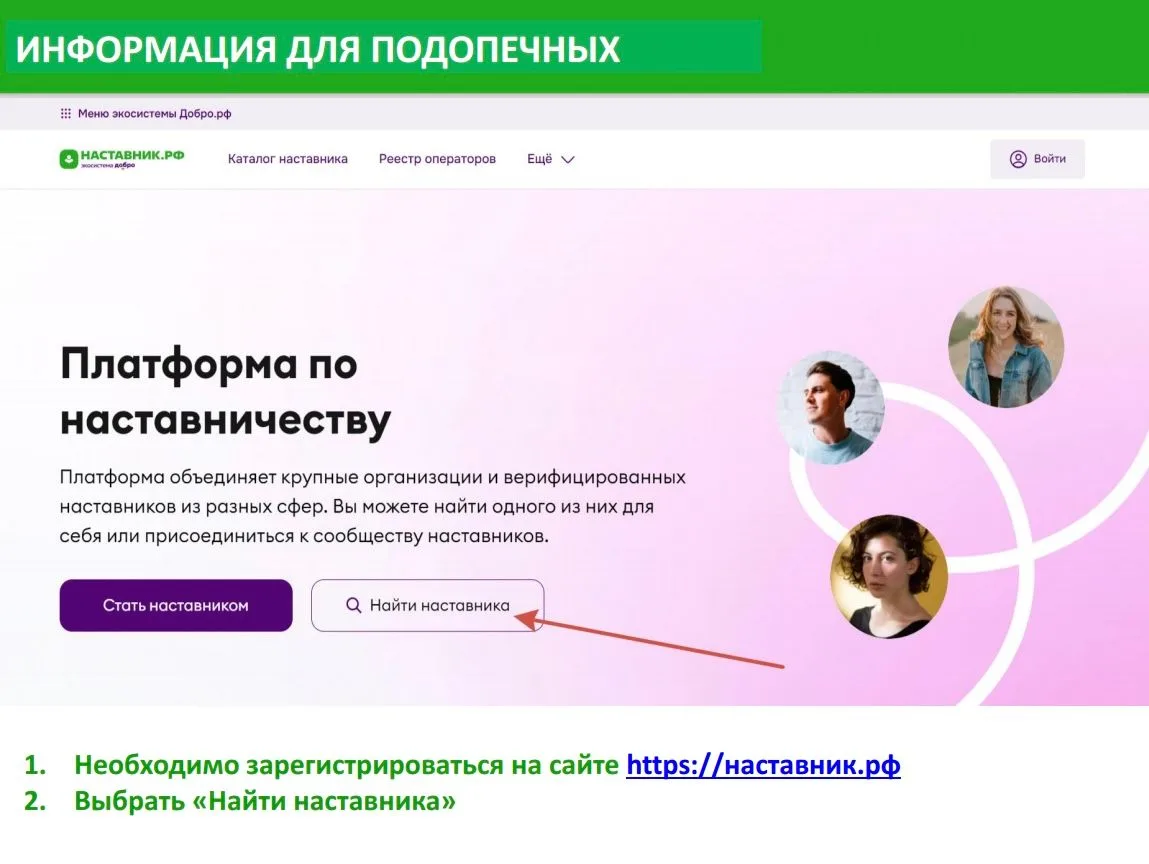Open the https://наставник.рф hyperlink
The width and height of the screenshot is (1149, 864).
click(763, 764)
